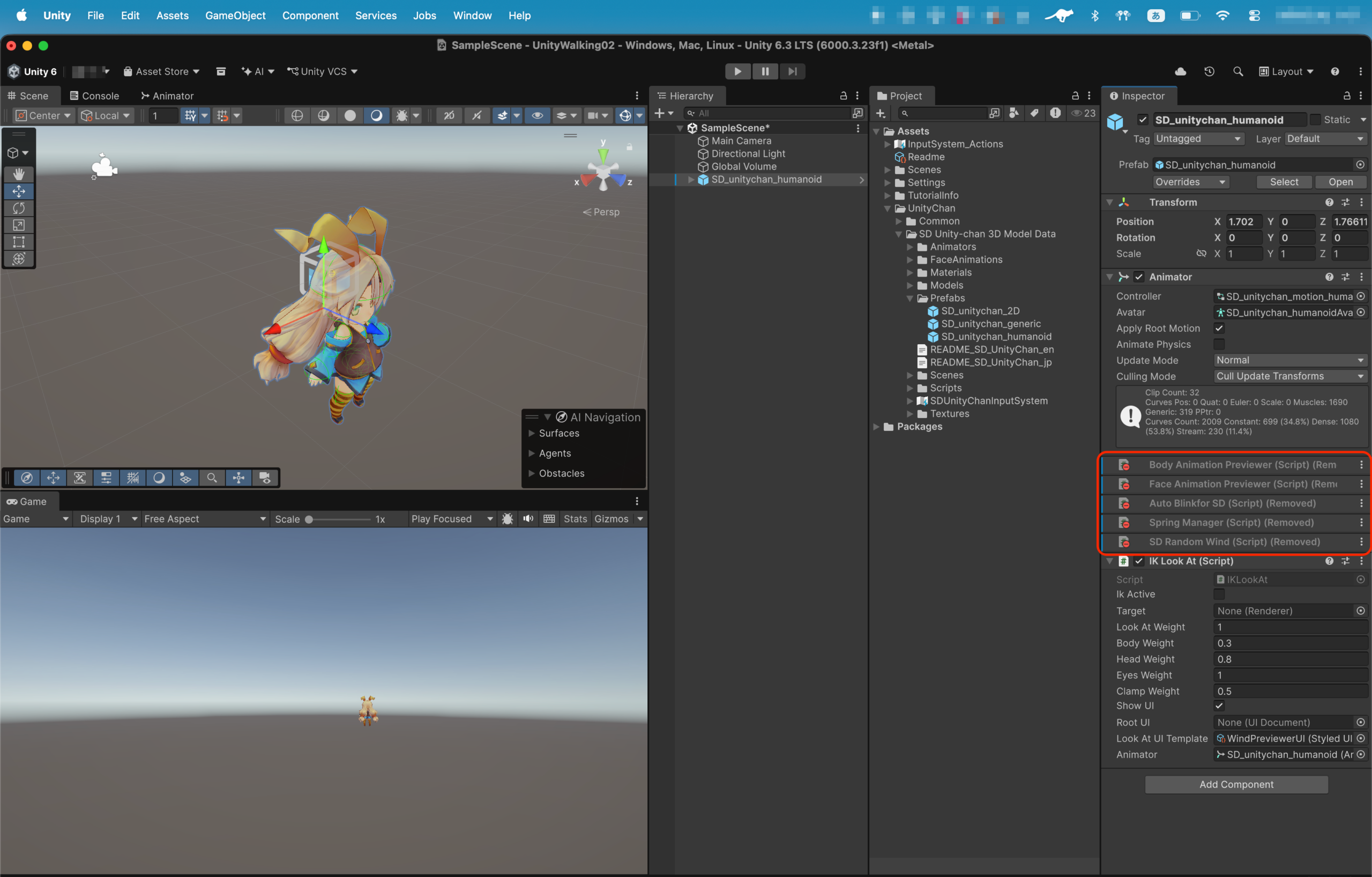Click the prefab Open button

[1341, 182]
